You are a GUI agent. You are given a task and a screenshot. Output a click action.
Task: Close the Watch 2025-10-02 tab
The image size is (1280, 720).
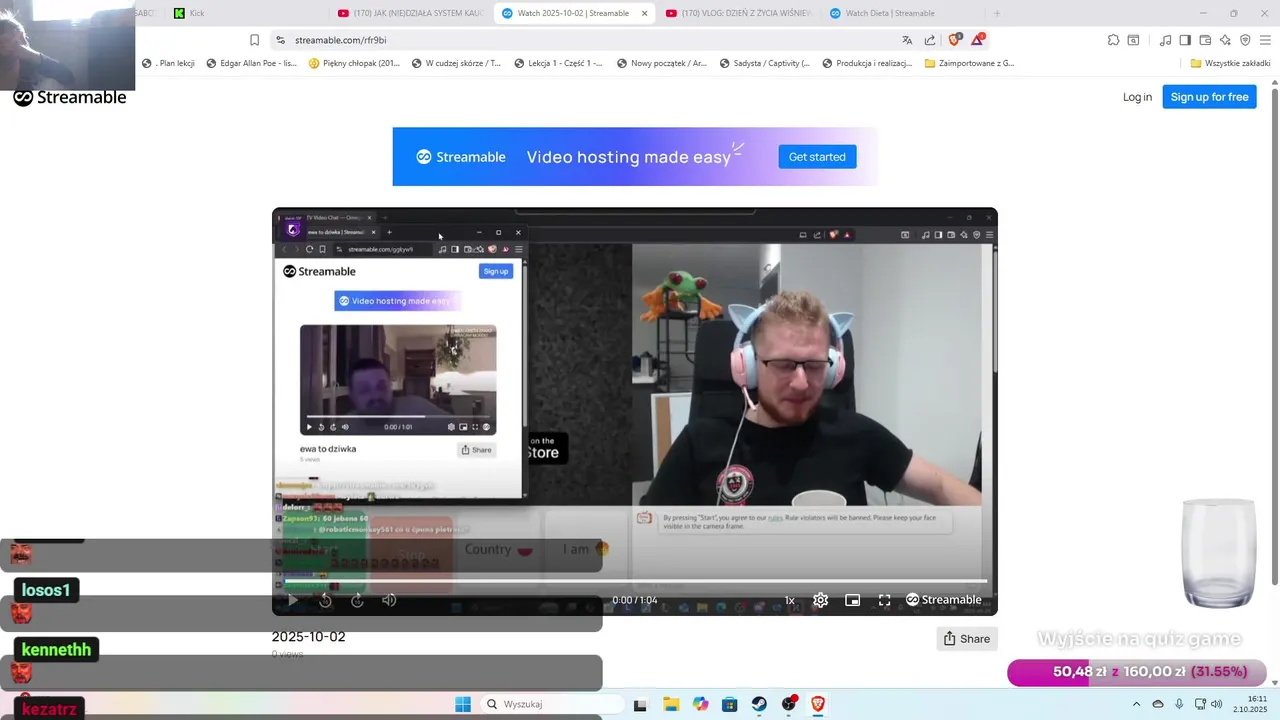(x=644, y=13)
